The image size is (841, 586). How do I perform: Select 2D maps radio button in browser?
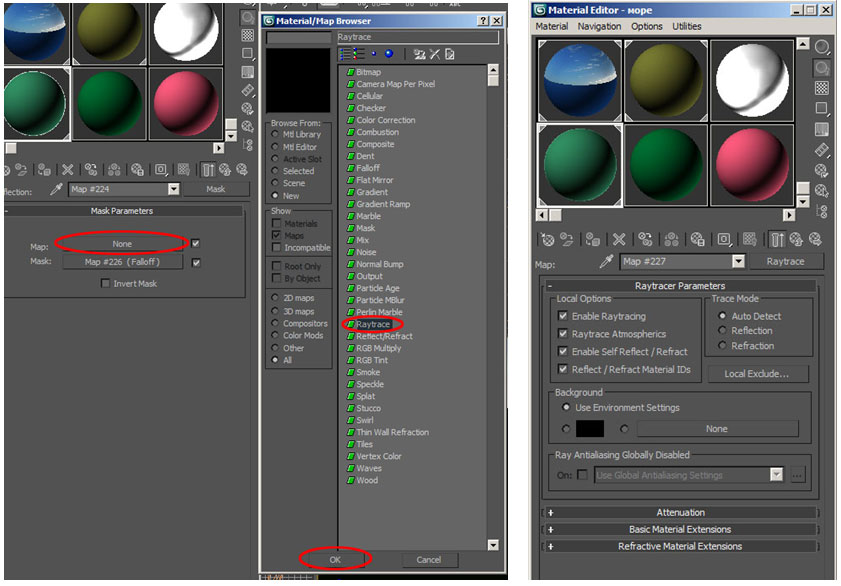click(x=275, y=298)
